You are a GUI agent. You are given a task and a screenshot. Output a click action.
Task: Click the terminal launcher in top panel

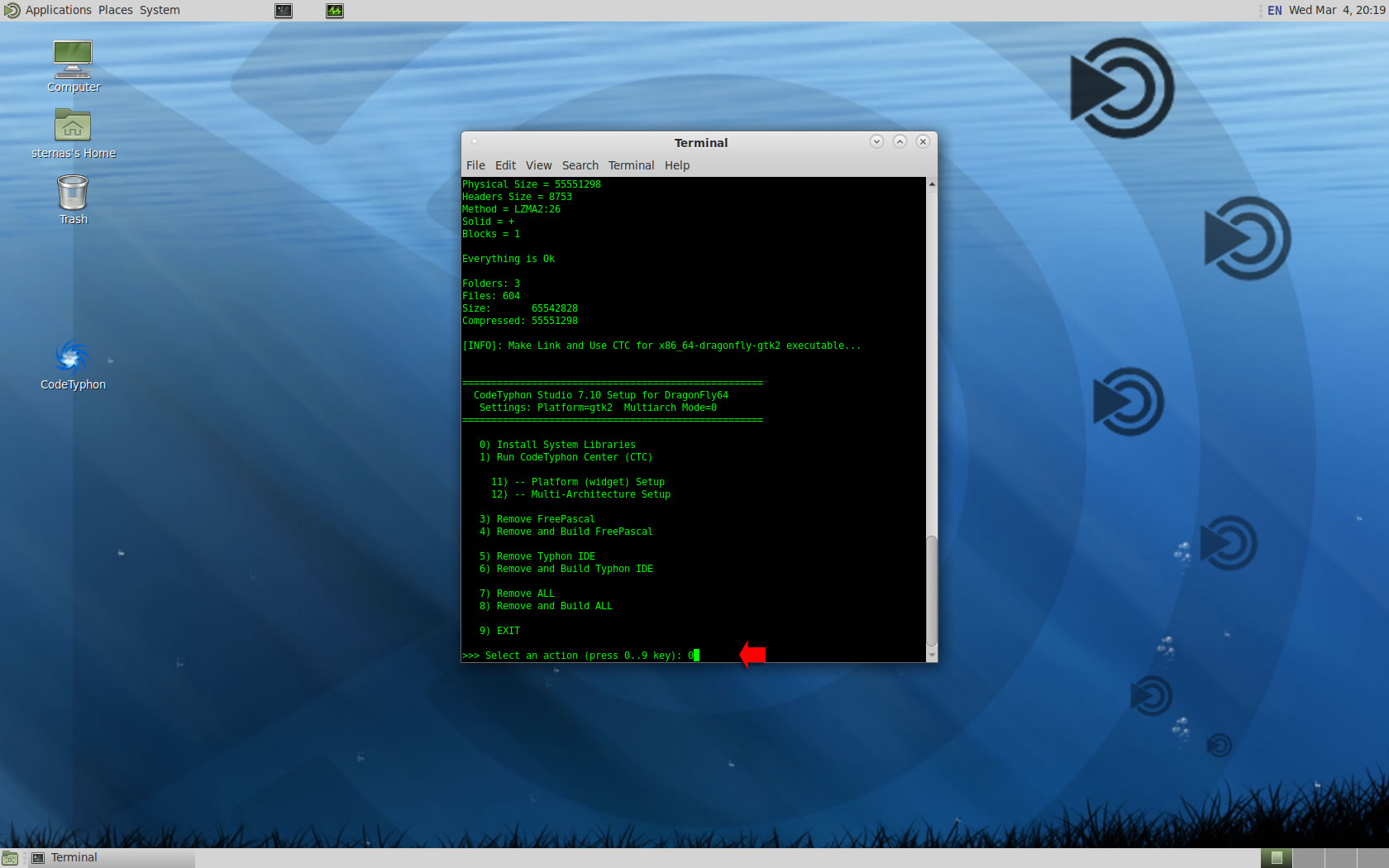point(284,11)
